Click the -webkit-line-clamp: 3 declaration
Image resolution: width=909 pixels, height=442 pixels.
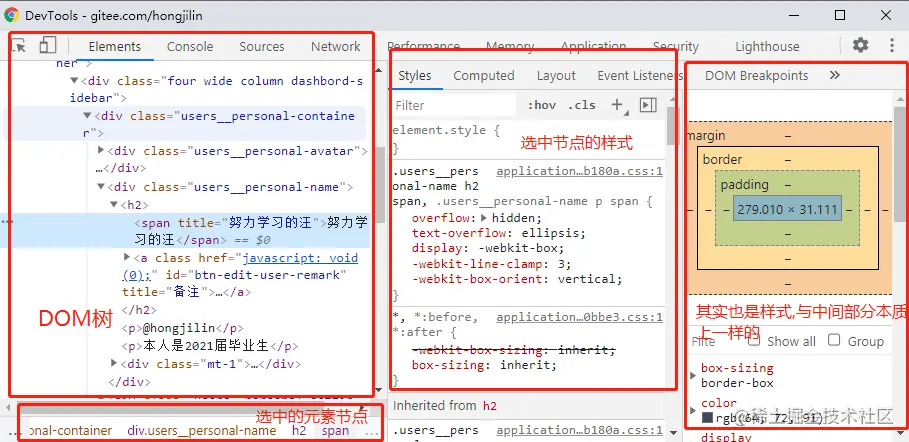[x=492, y=264]
